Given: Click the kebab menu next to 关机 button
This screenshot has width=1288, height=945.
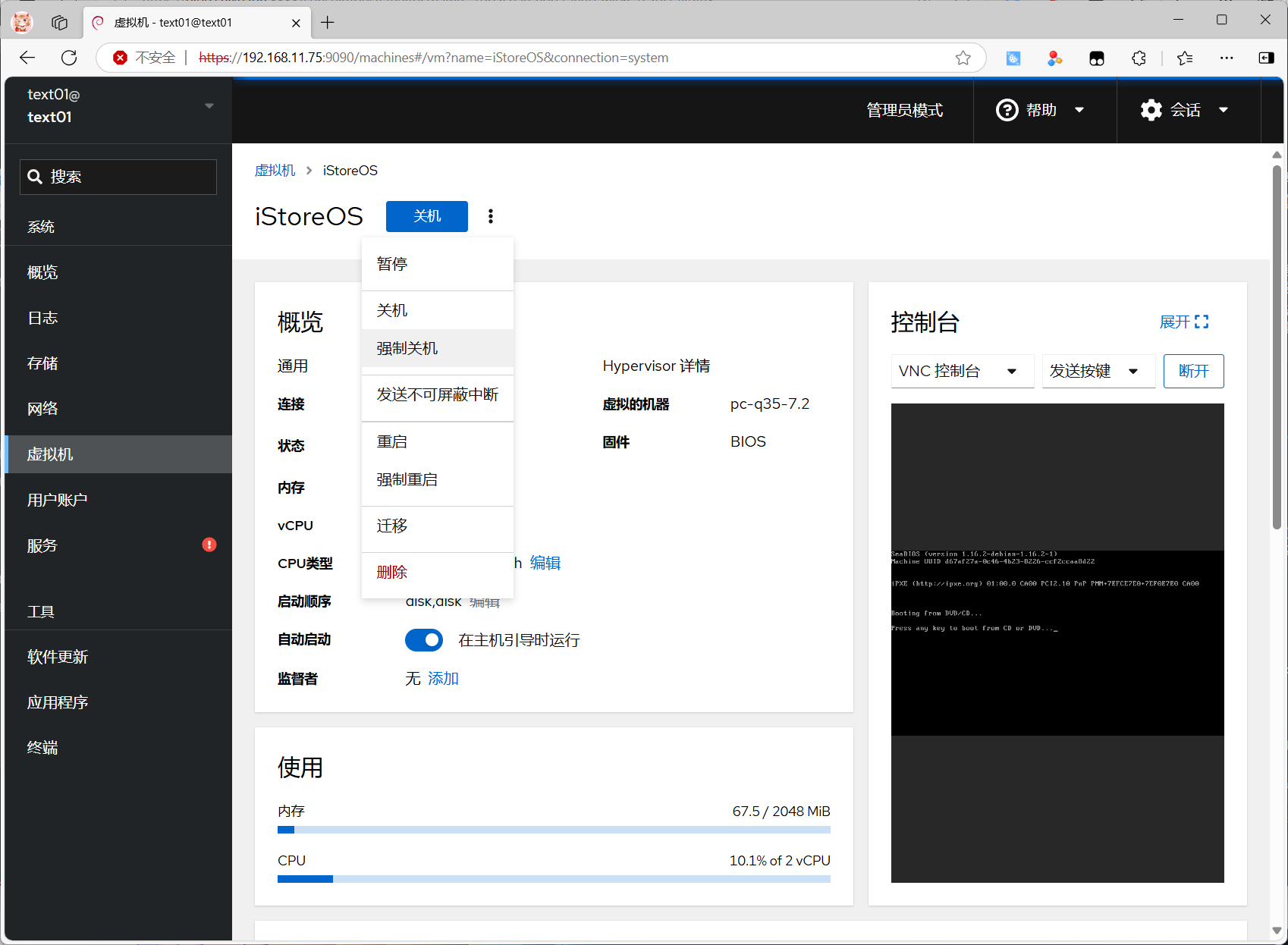Looking at the screenshot, I should click(491, 217).
